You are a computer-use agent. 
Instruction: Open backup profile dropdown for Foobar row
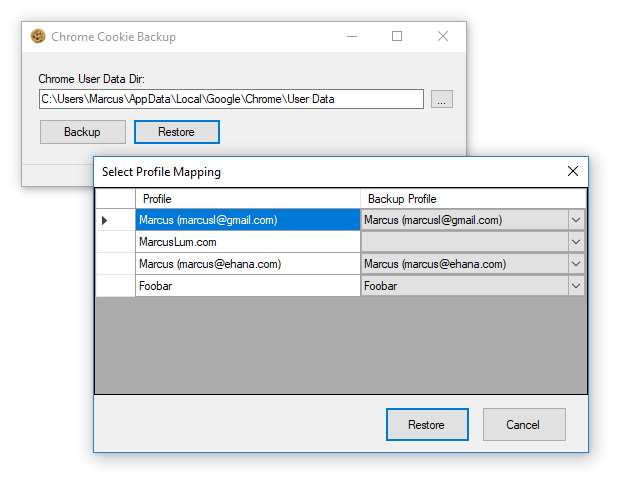click(576, 286)
